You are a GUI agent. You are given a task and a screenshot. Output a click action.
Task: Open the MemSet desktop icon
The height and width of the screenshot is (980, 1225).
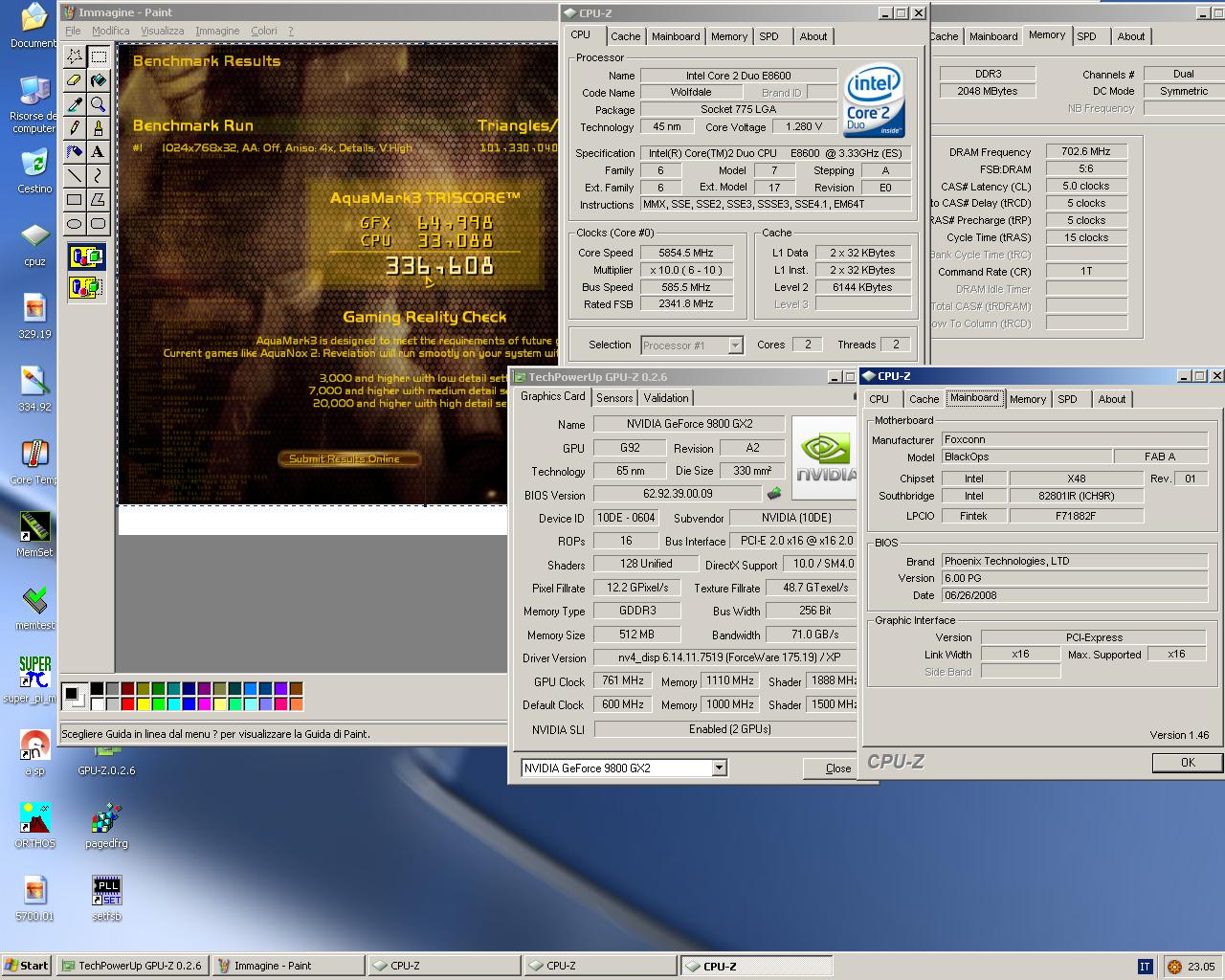[x=34, y=536]
